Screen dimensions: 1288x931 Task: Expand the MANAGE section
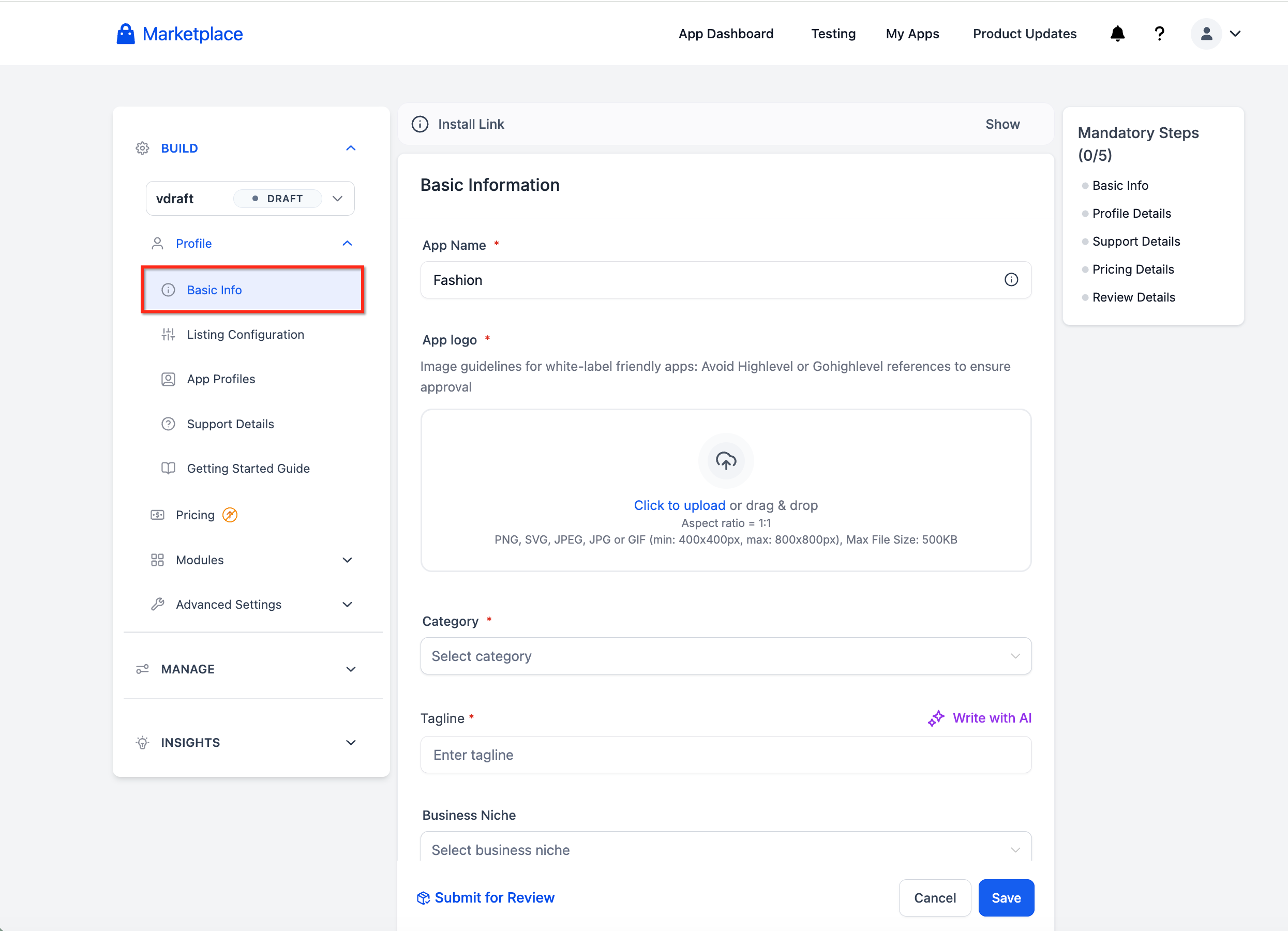tap(350, 669)
